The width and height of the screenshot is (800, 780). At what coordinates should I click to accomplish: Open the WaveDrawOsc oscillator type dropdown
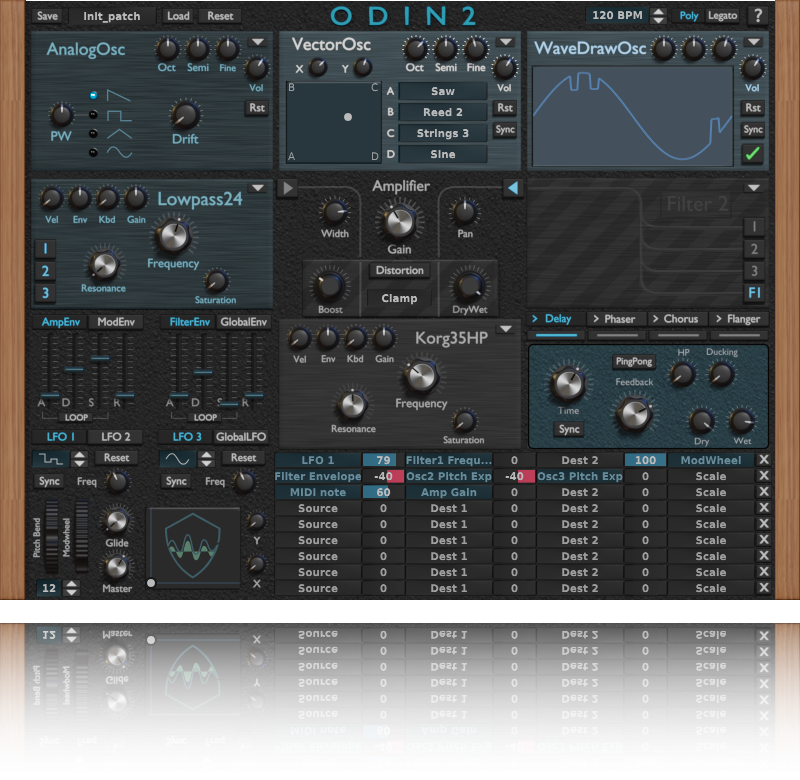pyautogui.click(x=754, y=42)
